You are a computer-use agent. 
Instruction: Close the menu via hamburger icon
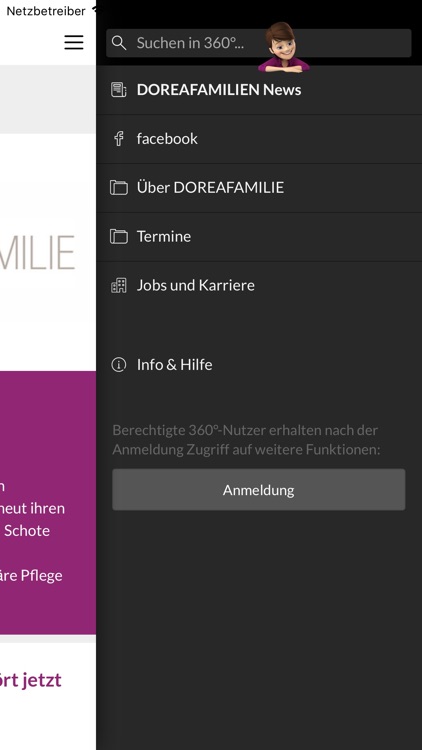pyautogui.click(x=74, y=43)
